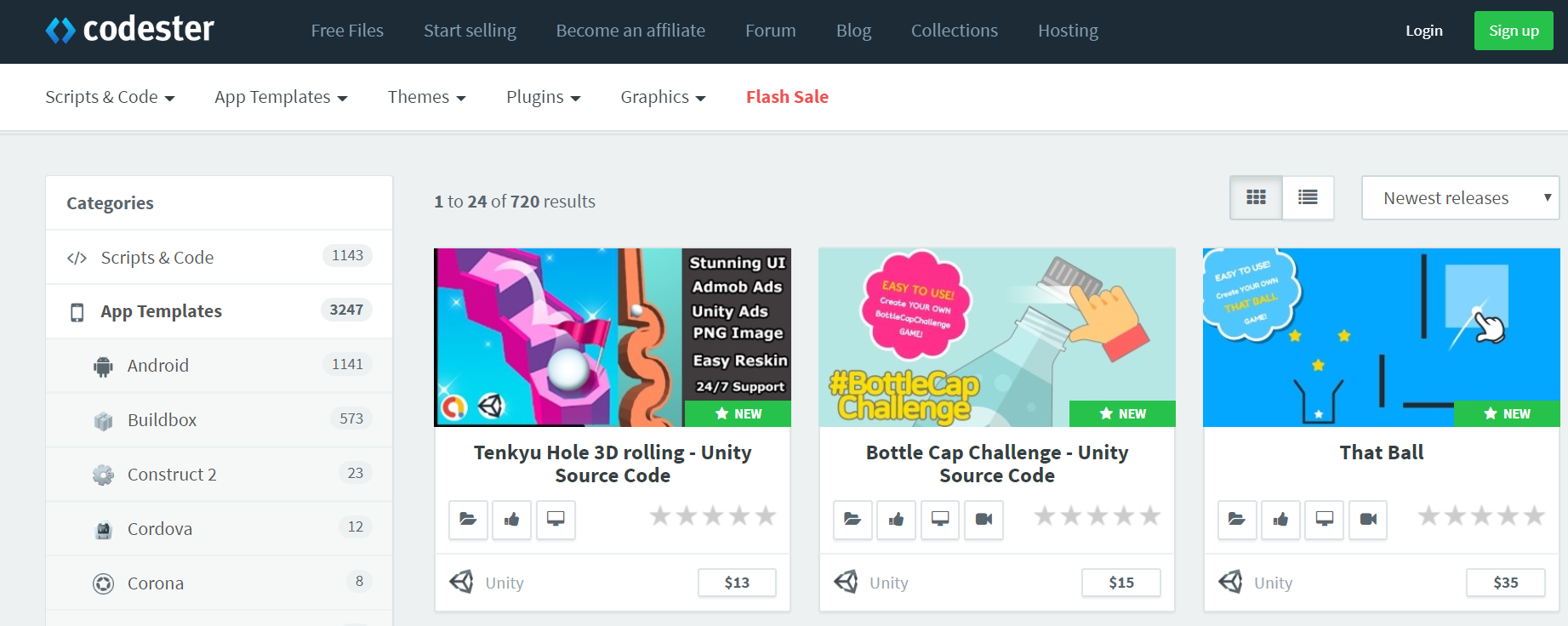Choose the Construct 2 subcategory
This screenshot has width=1568, height=626.
(220, 475)
